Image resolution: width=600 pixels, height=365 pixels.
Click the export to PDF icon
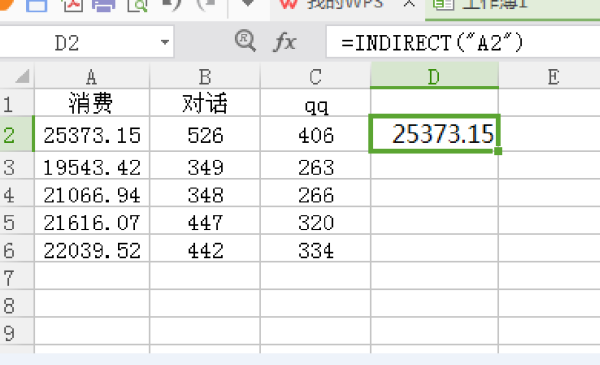pos(73,5)
